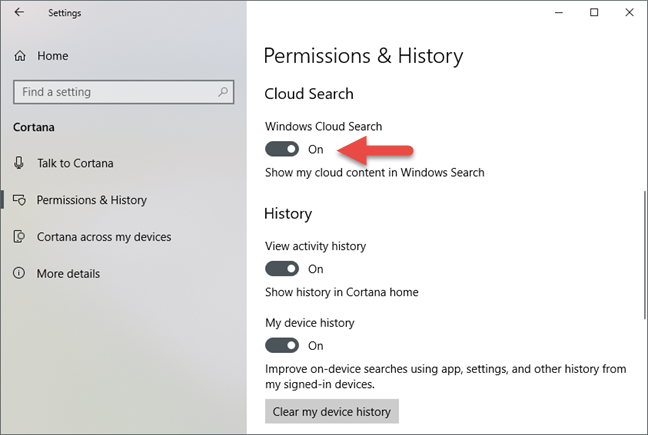648x435 pixels.
Task: Click the Cloud Search heading
Action: tap(309, 94)
